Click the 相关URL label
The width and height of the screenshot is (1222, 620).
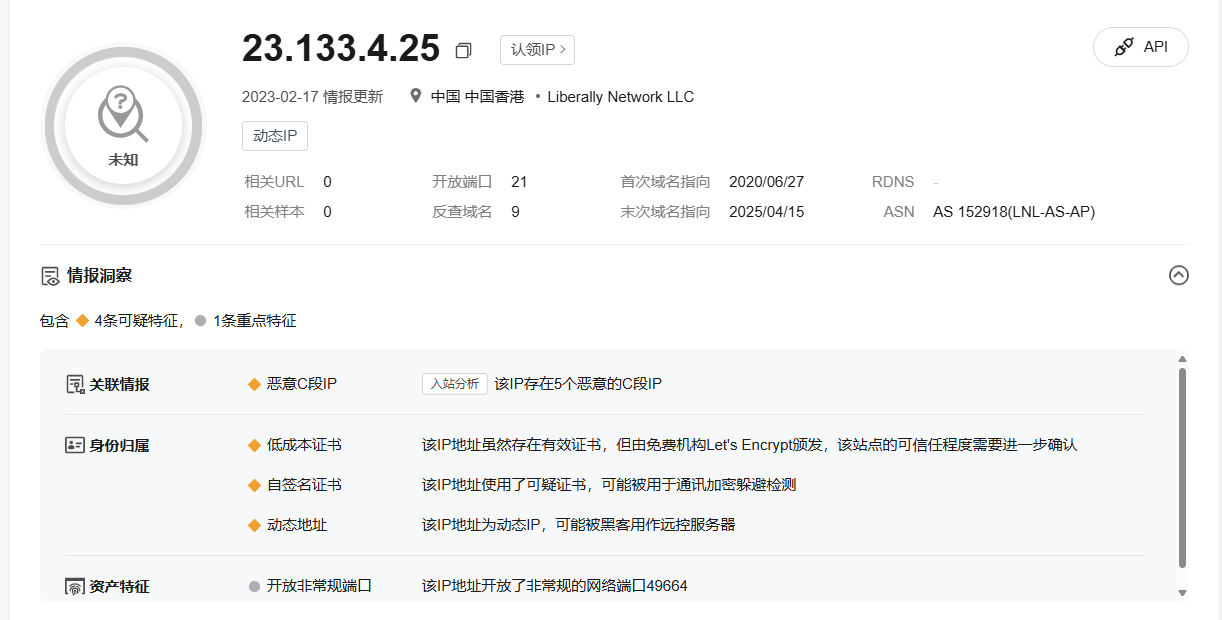tap(274, 182)
